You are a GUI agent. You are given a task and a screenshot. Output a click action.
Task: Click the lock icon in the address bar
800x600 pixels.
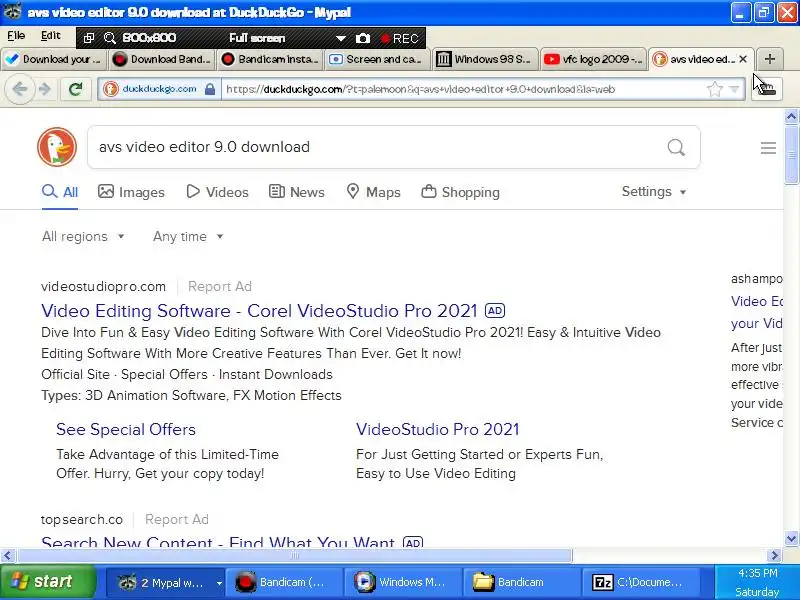210,89
